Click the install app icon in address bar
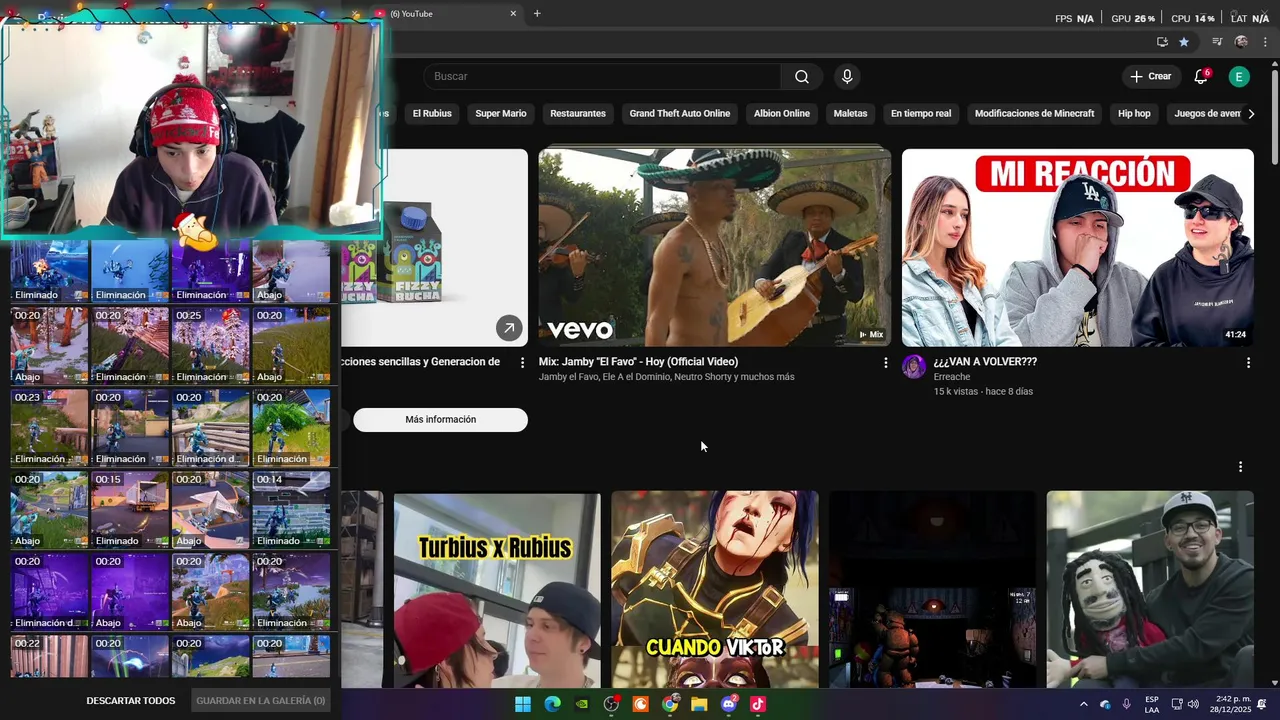The image size is (1280, 720). [1162, 42]
